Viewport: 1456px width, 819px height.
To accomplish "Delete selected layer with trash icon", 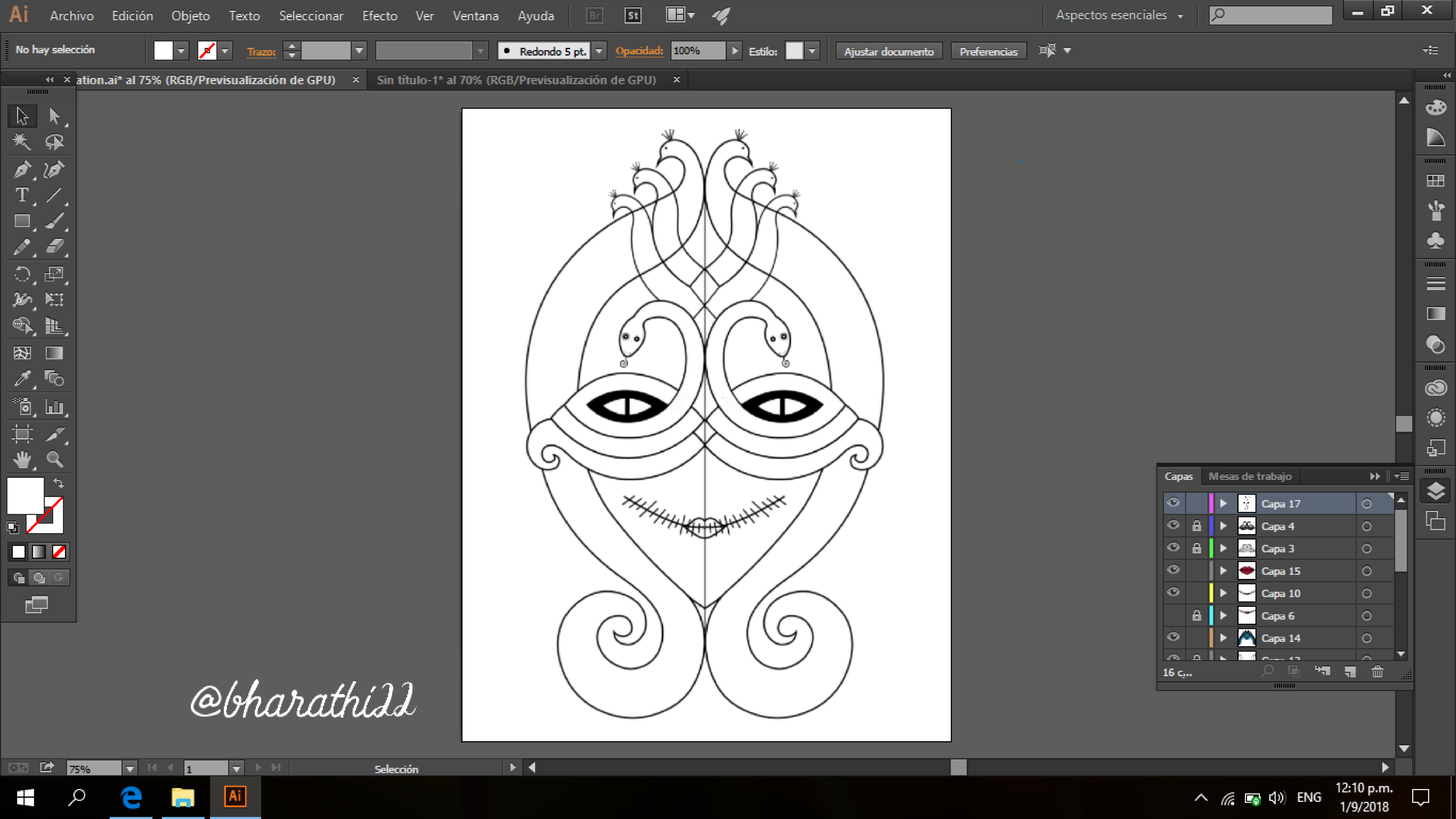I will 1377,671.
